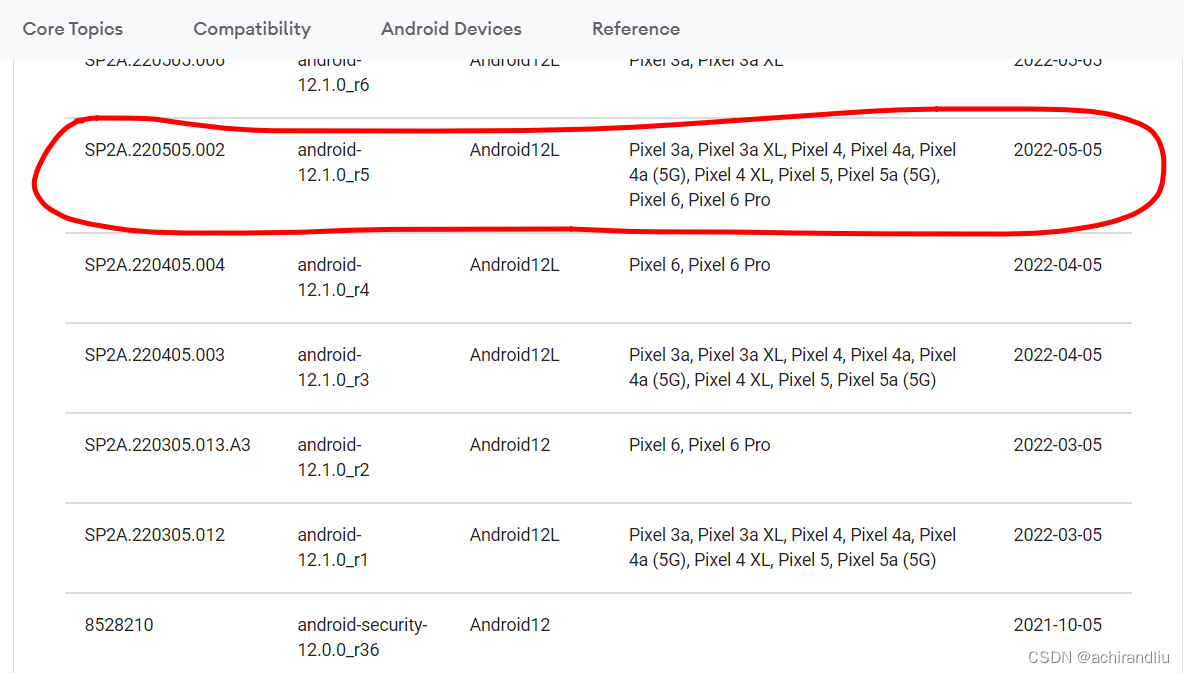Image resolution: width=1184 pixels, height=673 pixels.
Task: Open the android-12.1.0_r3 tag link
Action: (334, 367)
